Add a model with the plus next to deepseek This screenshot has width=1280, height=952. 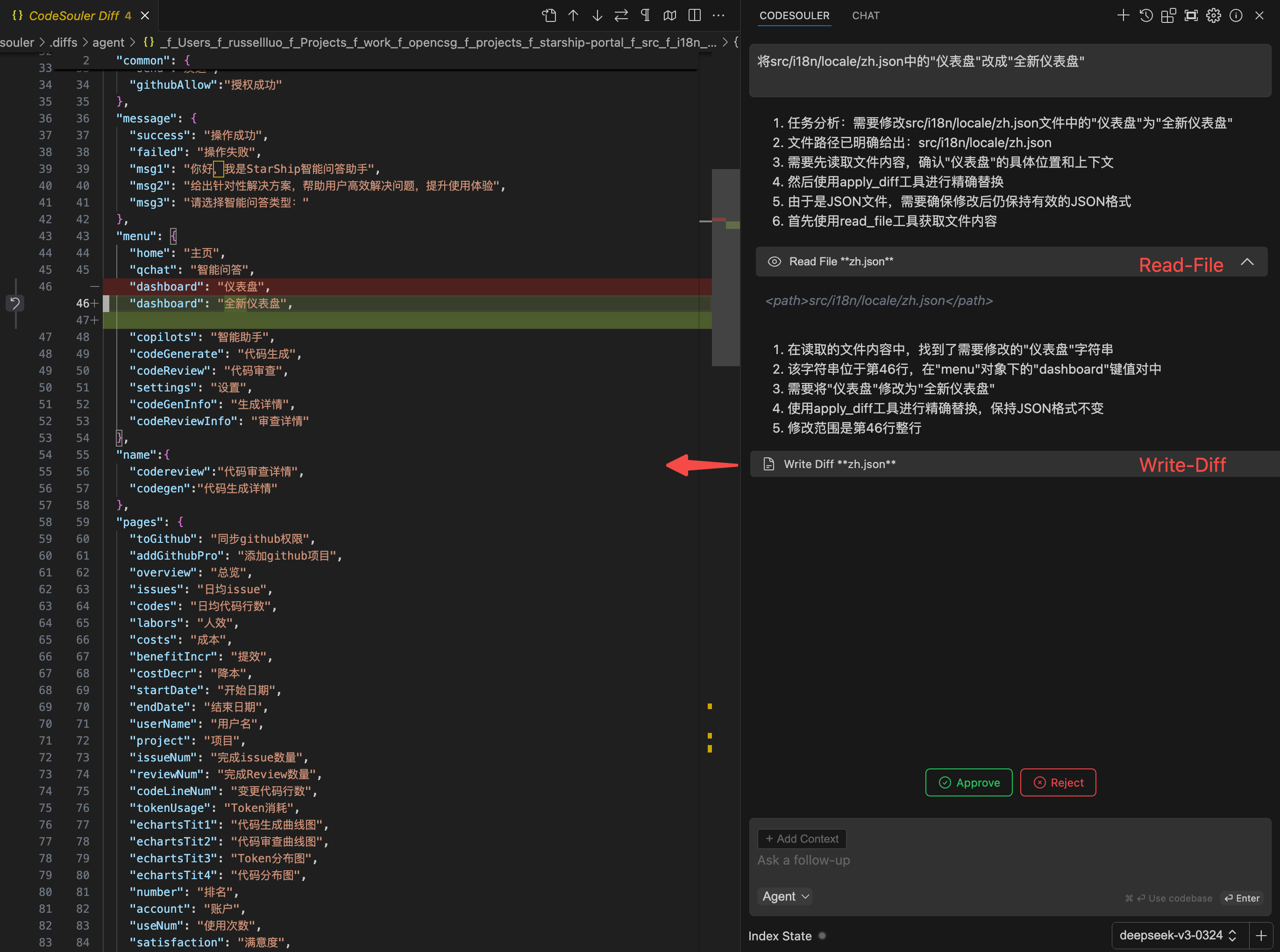pyautogui.click(x=1261, y=936)
